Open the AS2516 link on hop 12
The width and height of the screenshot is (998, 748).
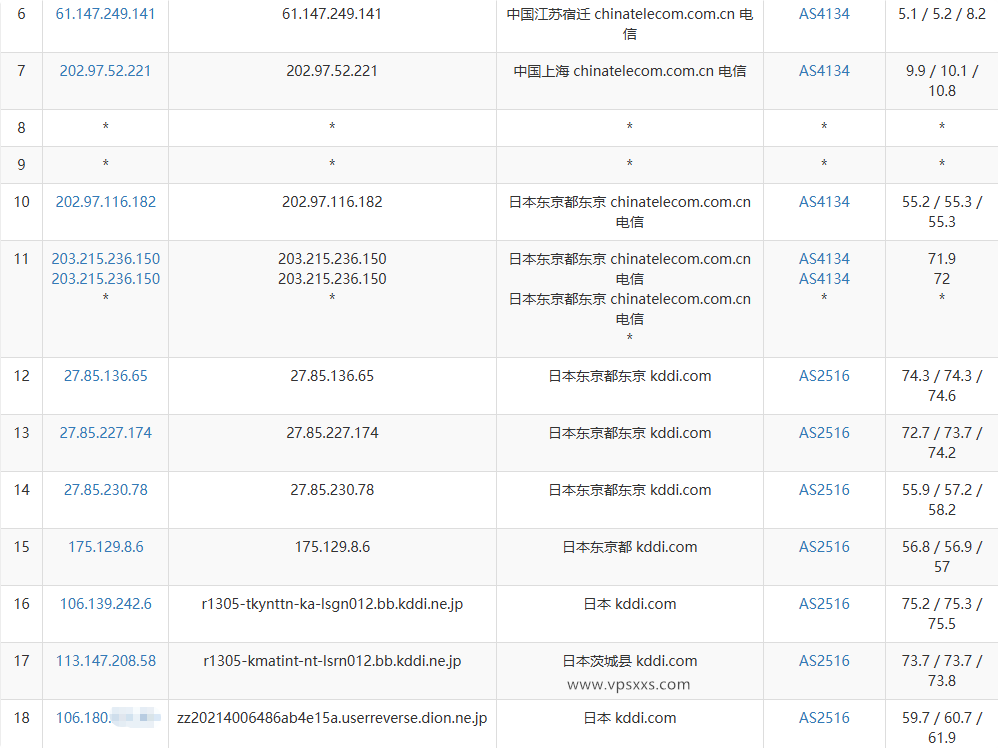823,375
